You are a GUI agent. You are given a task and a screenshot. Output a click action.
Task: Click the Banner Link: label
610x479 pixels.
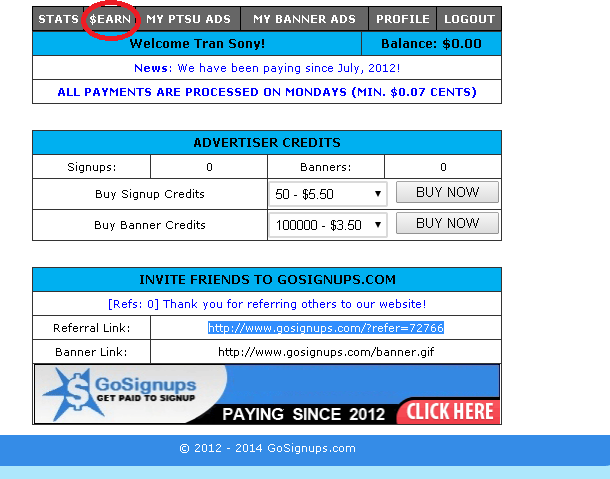91,352
